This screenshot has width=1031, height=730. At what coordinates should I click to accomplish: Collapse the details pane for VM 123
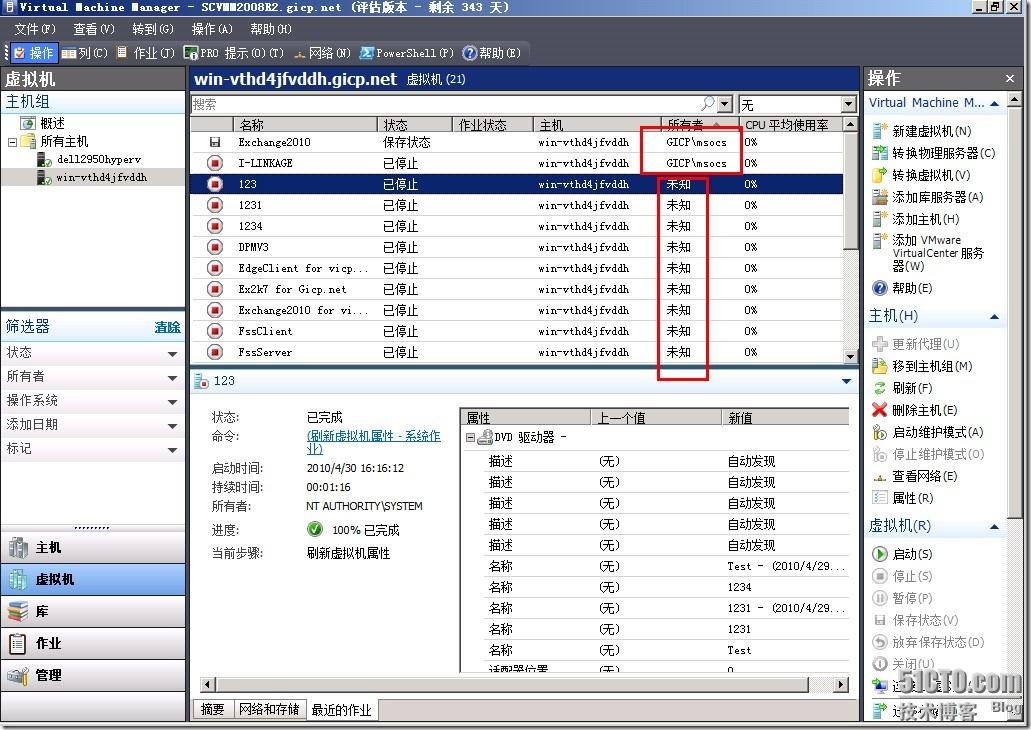pyautogui.click(x=846, y=381)
